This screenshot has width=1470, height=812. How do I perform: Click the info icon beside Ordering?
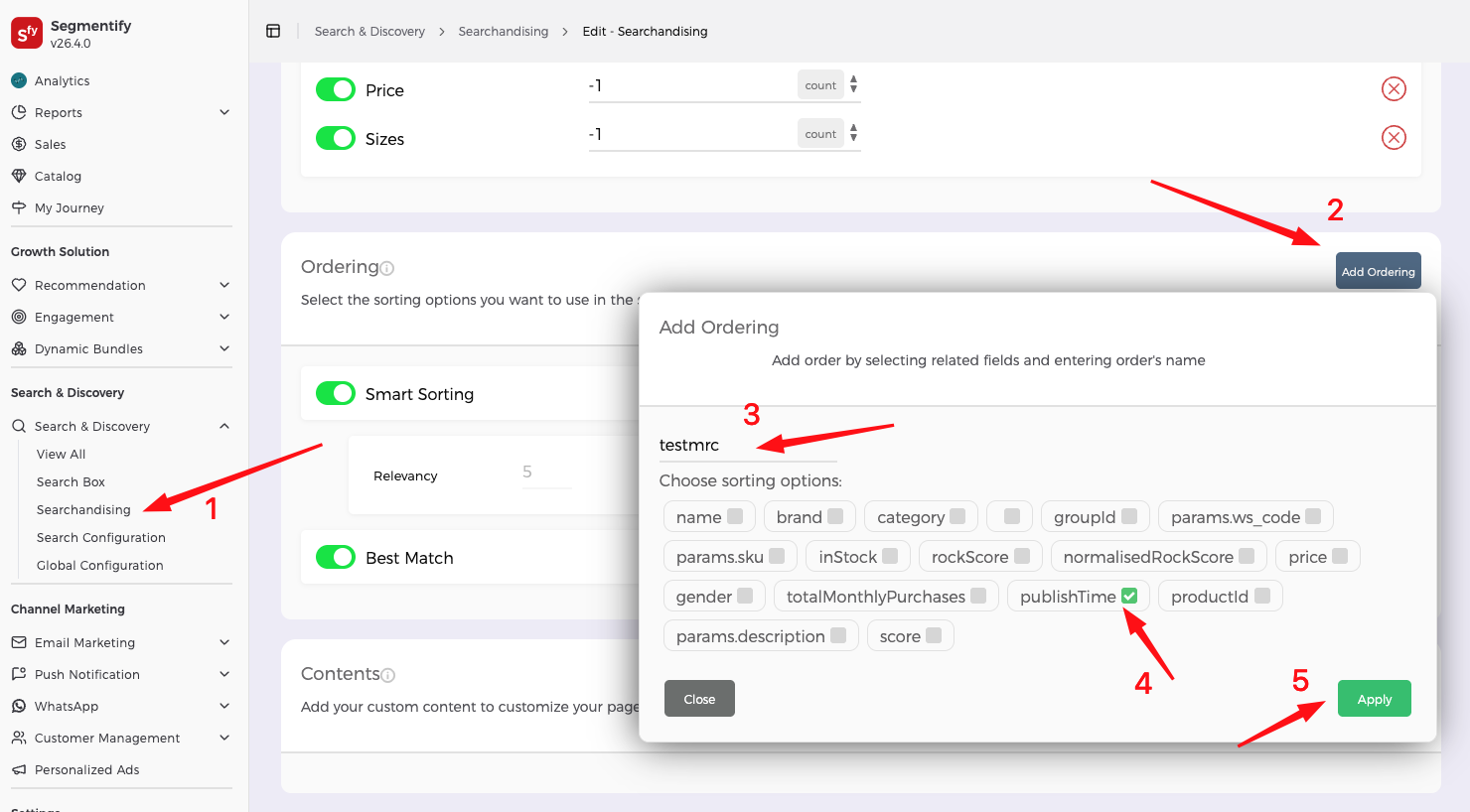coord(387,268)
